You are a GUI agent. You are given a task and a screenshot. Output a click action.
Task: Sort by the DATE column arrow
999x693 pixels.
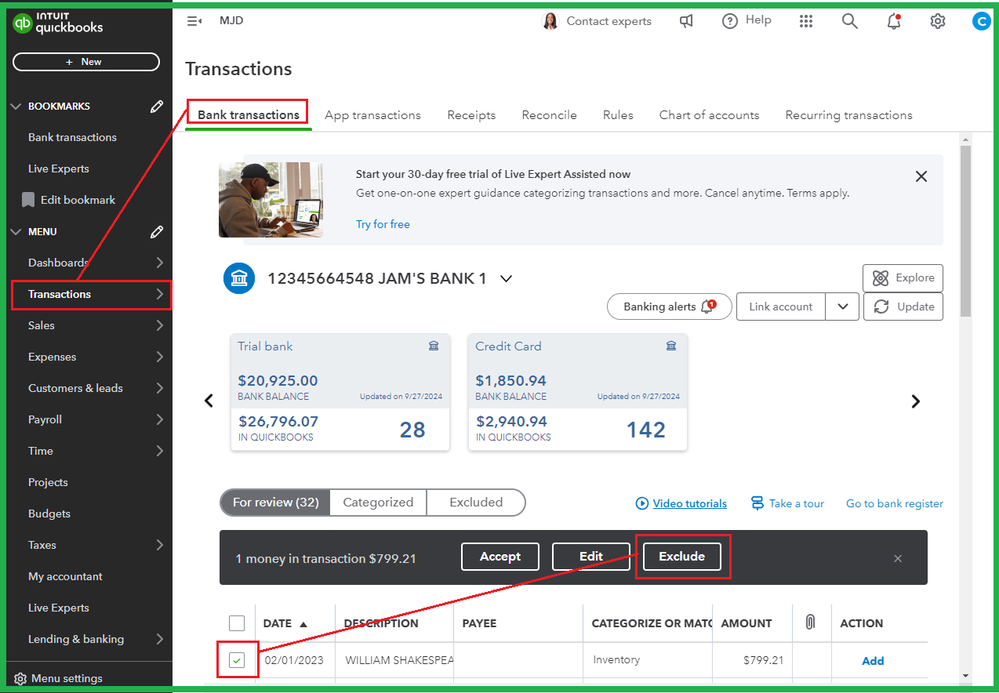(303, 624)
